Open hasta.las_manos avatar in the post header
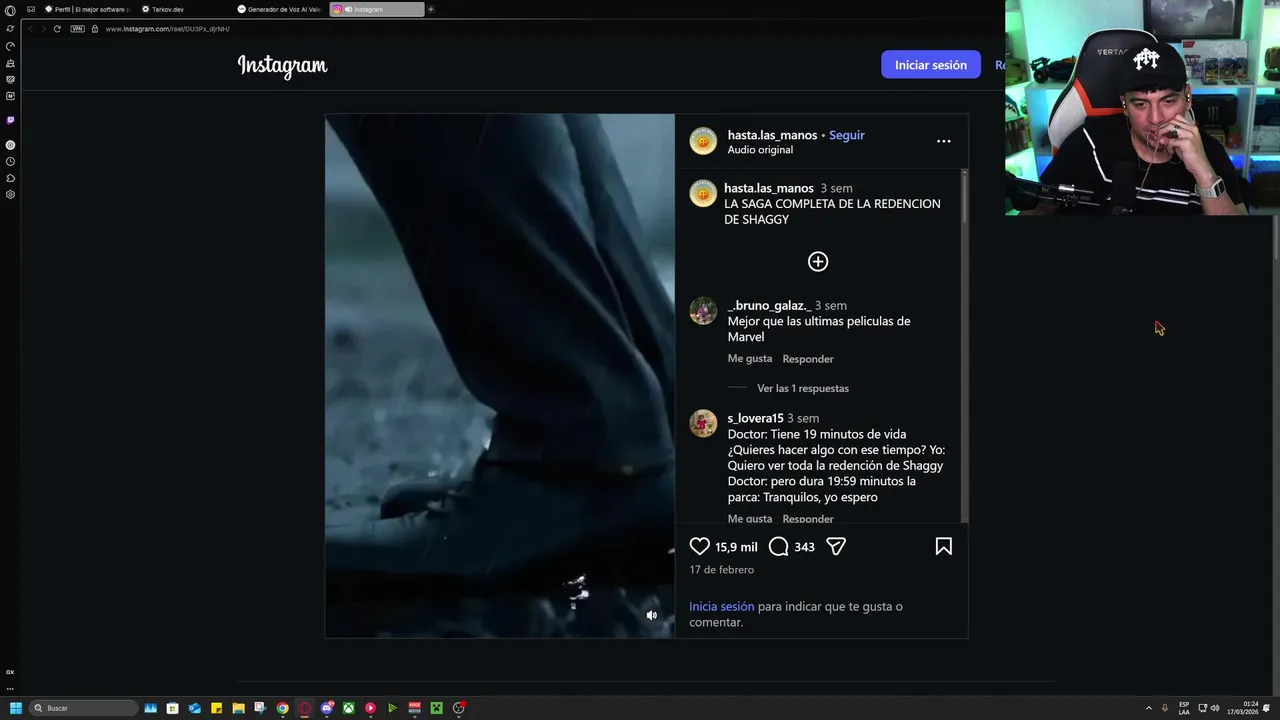1280x720 pixels. (x=703, y=141)
